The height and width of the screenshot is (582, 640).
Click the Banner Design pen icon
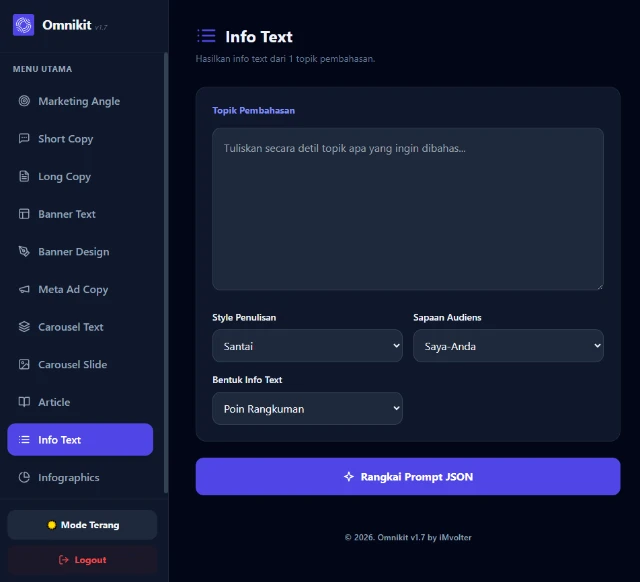(25, 252)
